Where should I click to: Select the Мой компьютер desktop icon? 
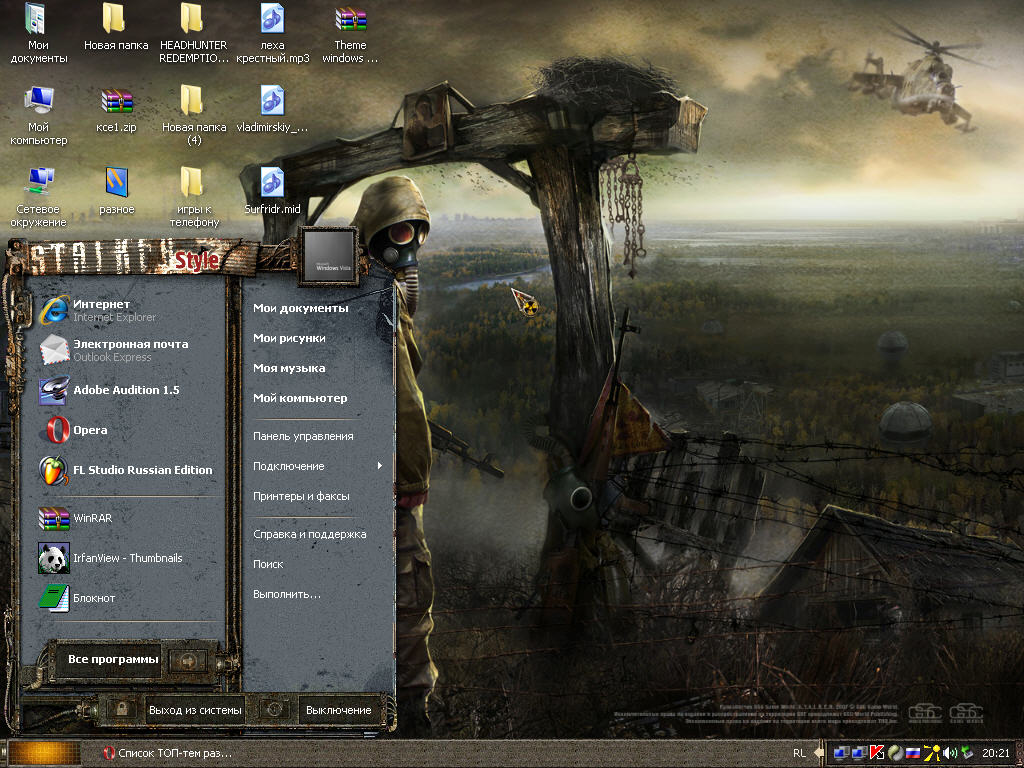point(39,116)
